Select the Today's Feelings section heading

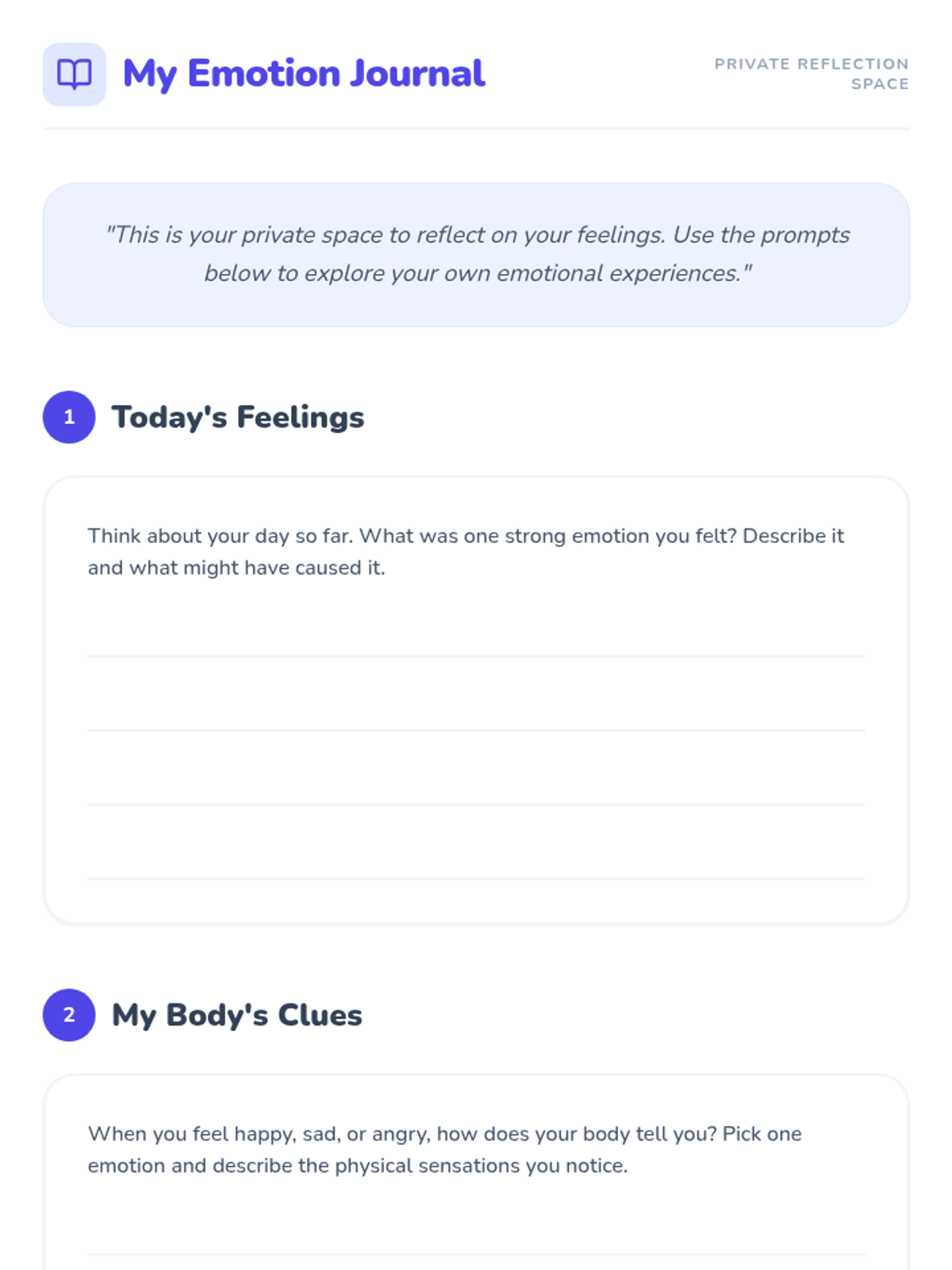click(x=238, y=417)
